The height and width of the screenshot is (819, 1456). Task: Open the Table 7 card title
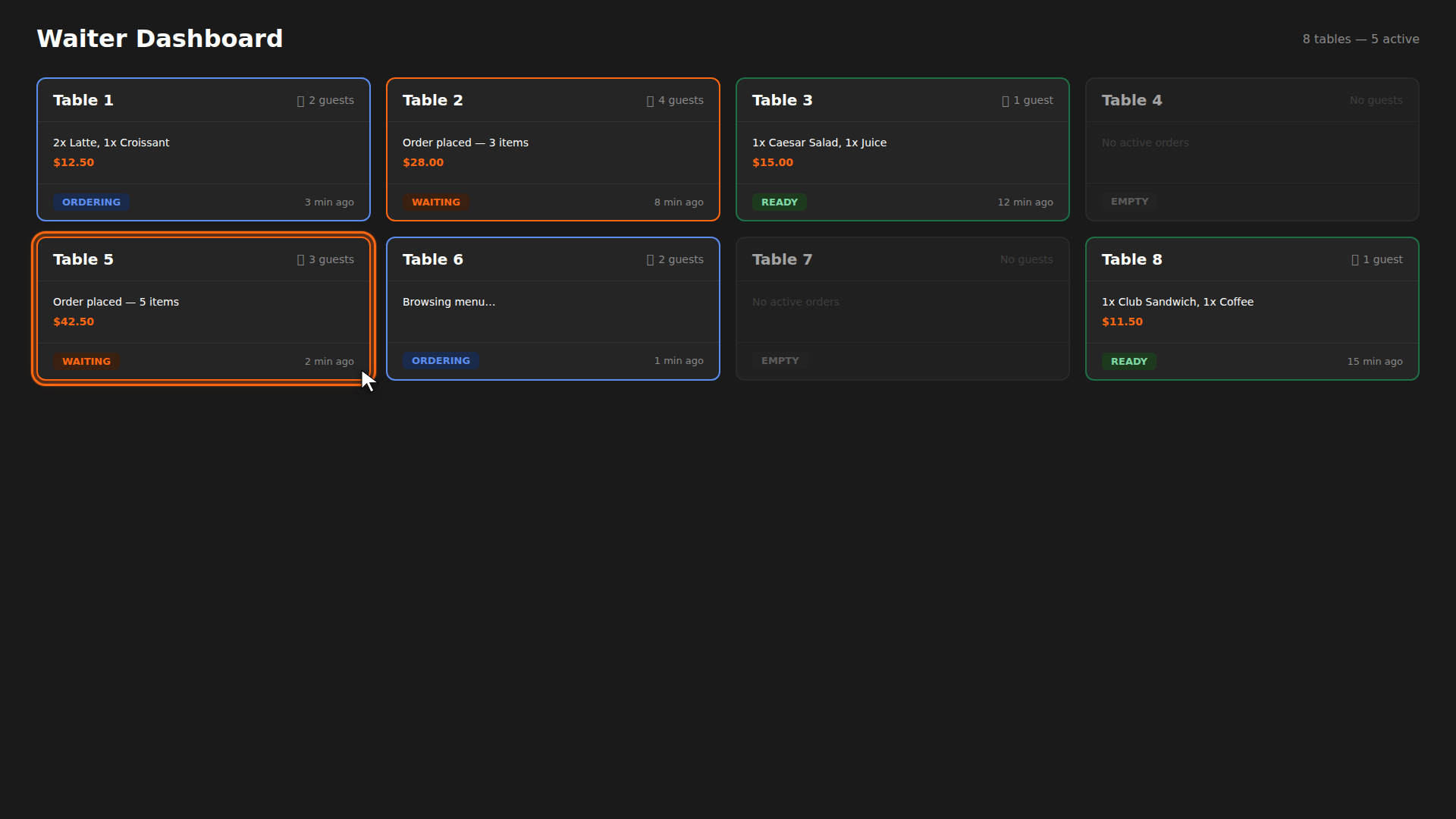click(x=782, y=259)
